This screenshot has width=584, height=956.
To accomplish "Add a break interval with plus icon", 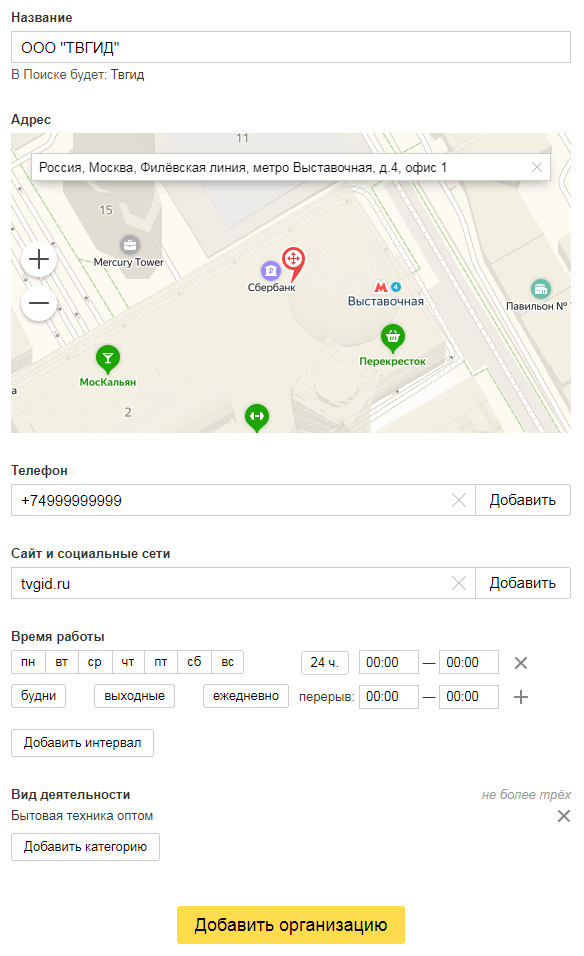I will tap(521, 697).
